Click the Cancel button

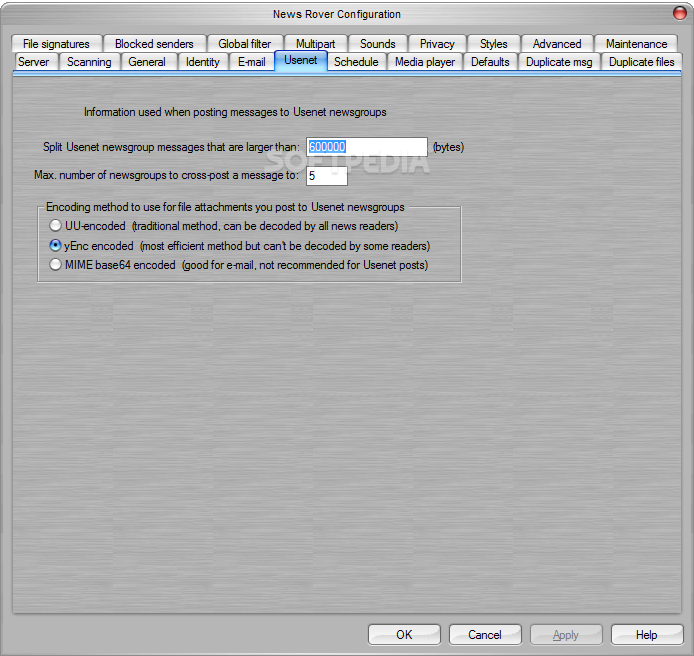pyautogui.click(x=485, y=635)
